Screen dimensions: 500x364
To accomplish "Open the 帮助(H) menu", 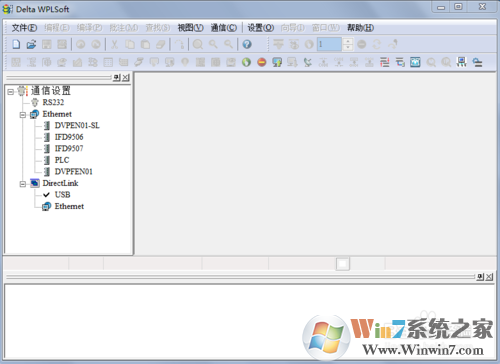I will click(360, 28).
